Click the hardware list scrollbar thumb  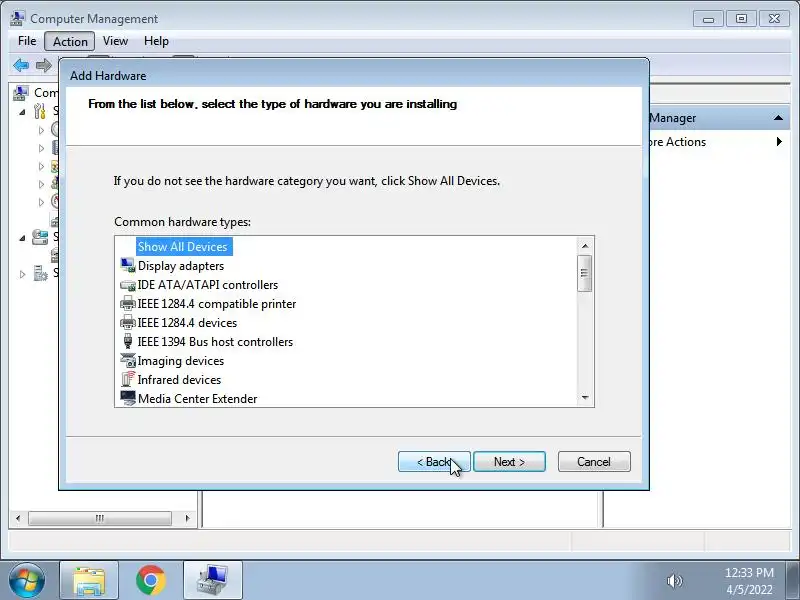pyautogui.click(x=585, y=273)
